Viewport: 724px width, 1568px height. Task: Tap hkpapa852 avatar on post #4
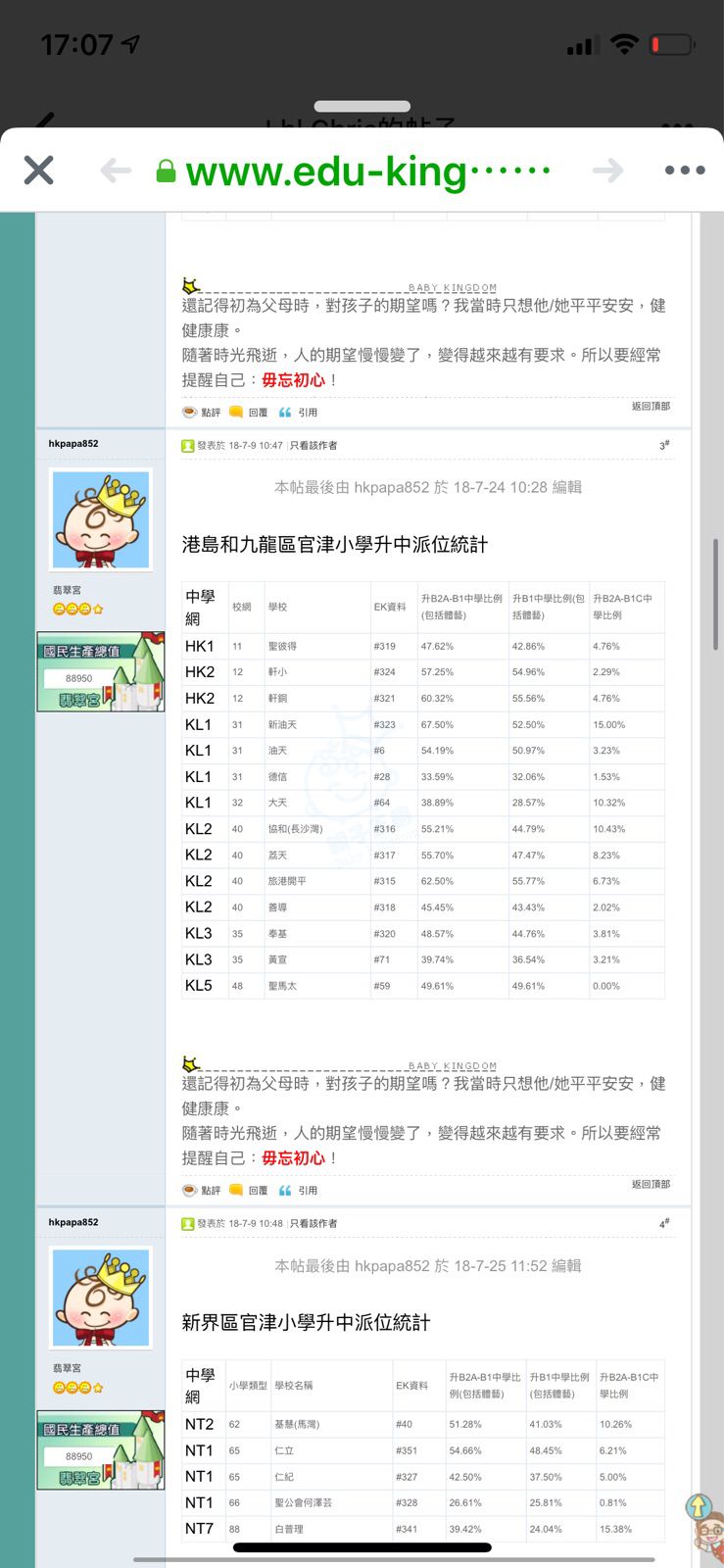pos(101,1298)
